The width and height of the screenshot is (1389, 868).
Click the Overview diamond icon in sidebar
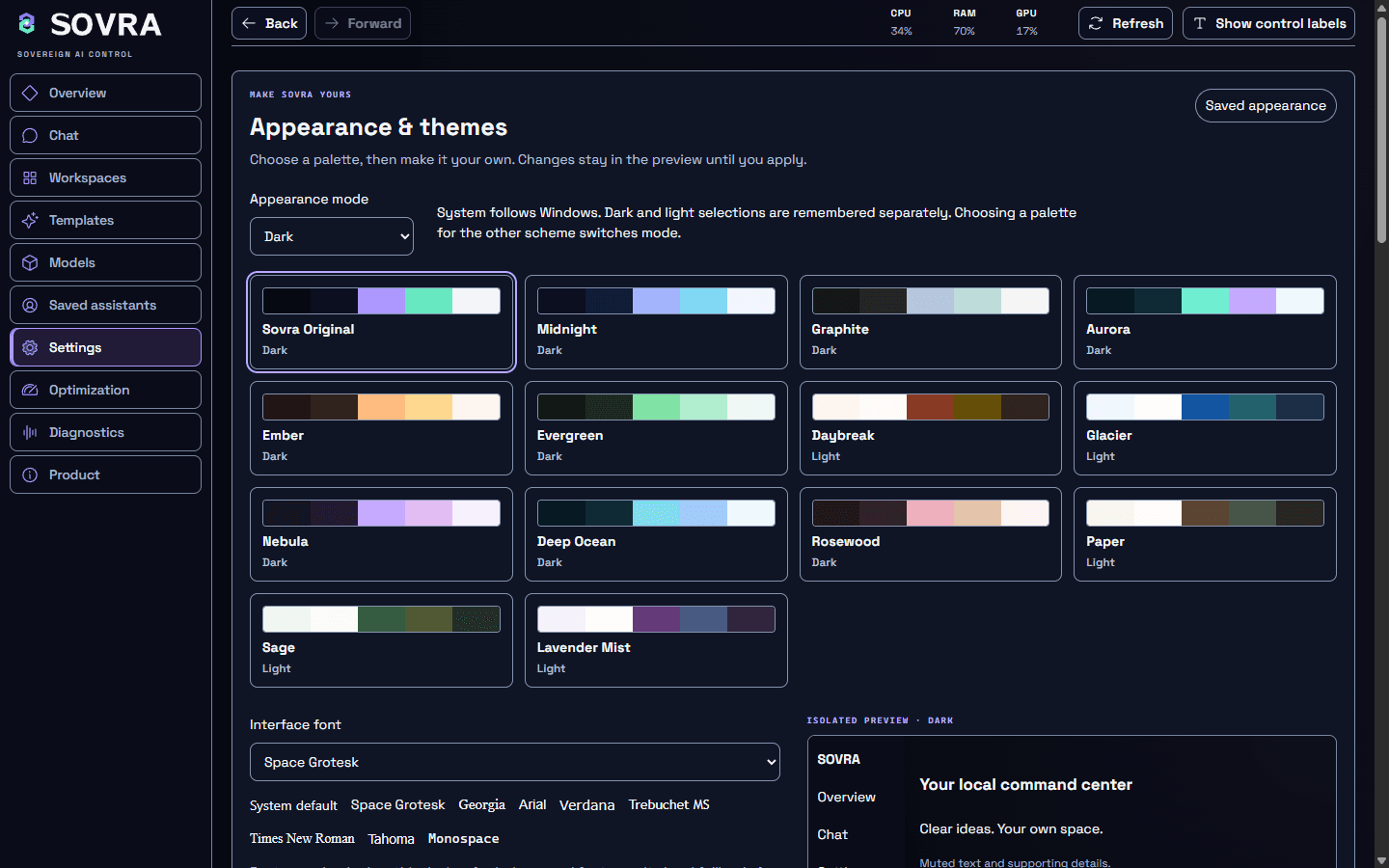point(30,94)
